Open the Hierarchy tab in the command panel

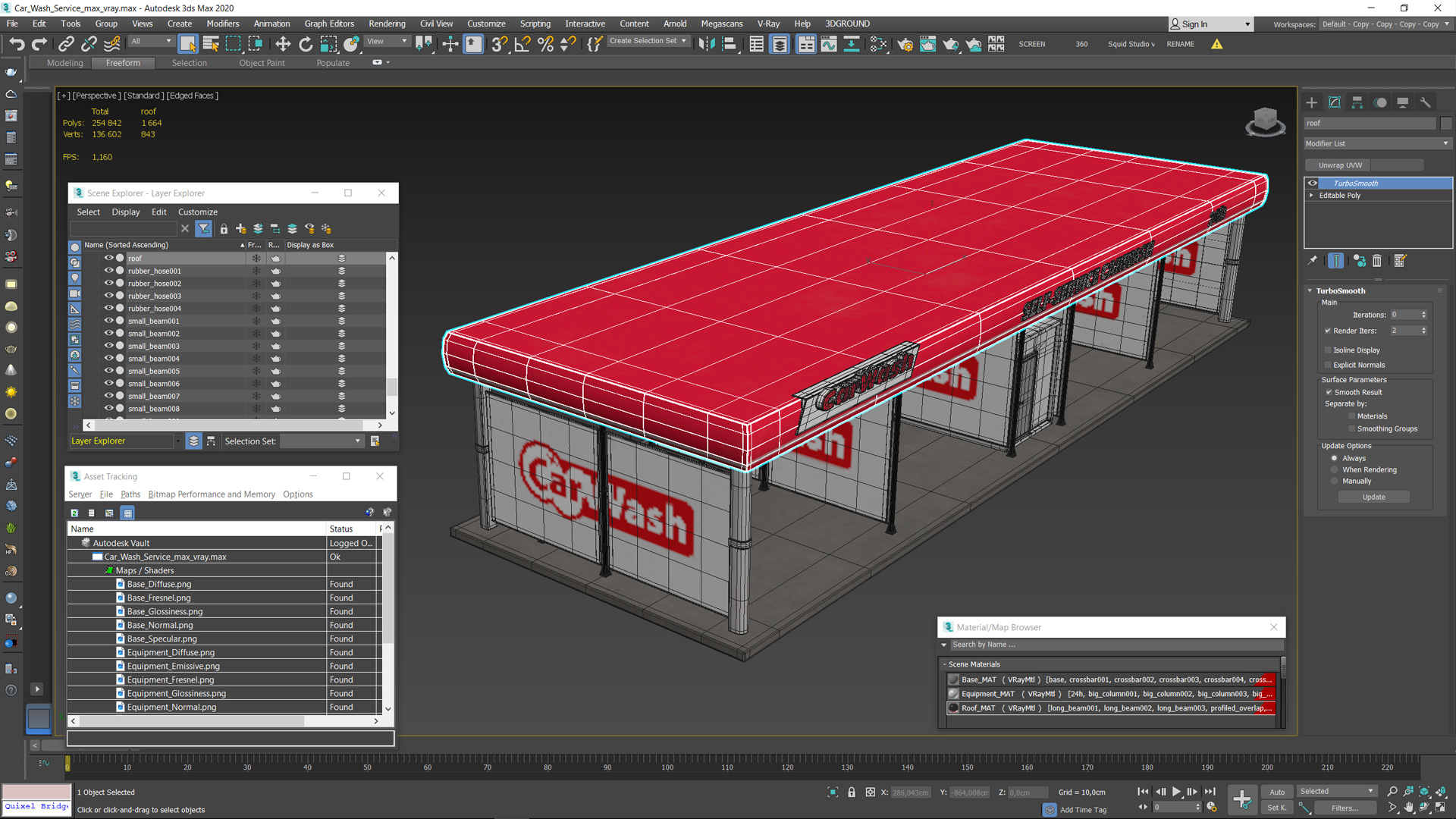[x=1357, y=102]
